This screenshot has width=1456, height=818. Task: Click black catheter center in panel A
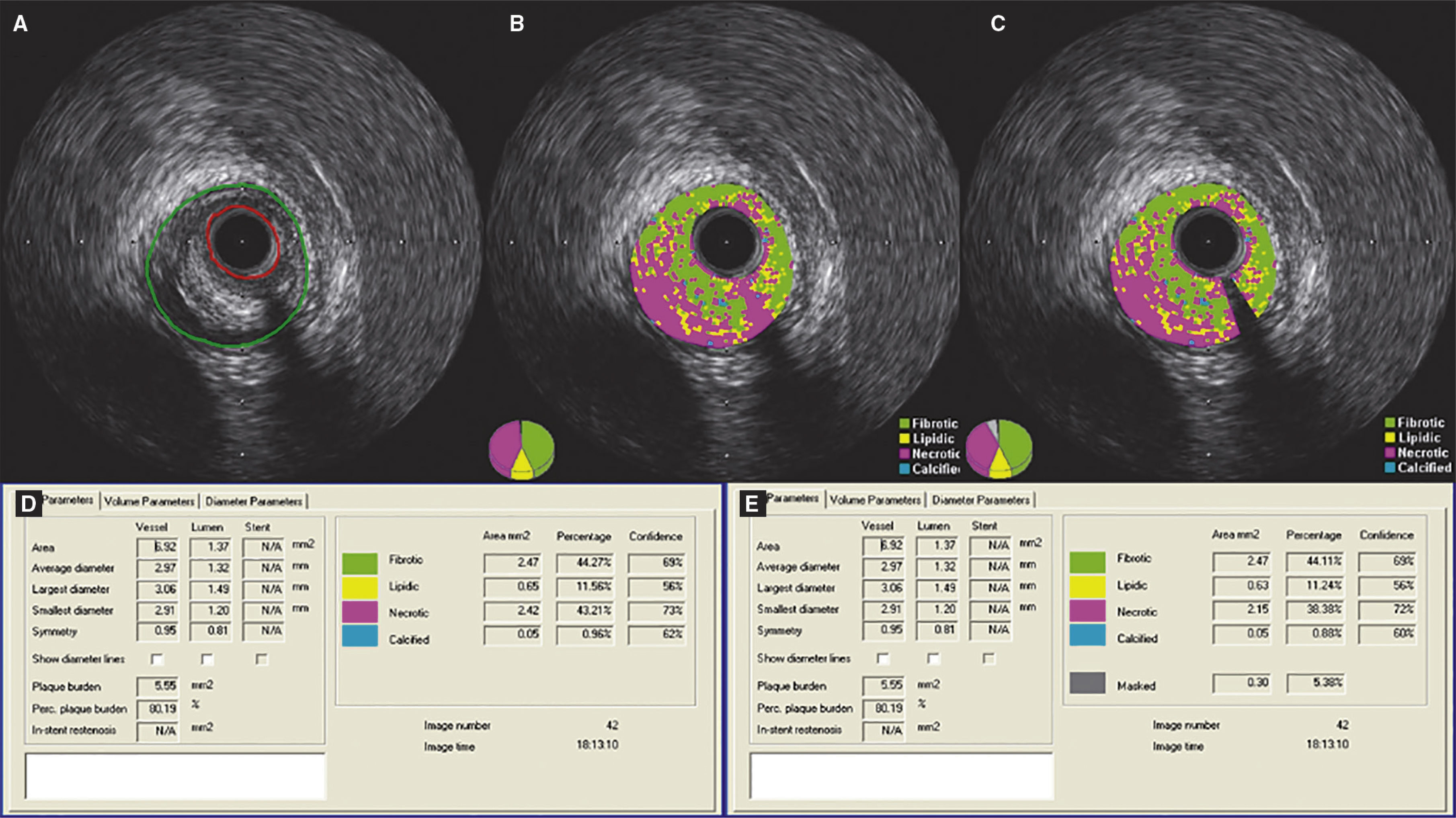[x=242, y=242]
